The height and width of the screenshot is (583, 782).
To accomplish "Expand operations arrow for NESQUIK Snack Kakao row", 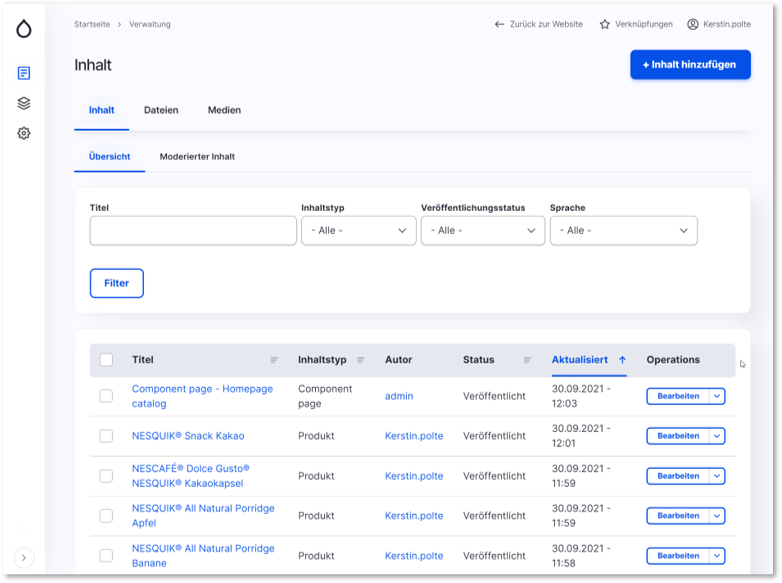I will point(717,436).
